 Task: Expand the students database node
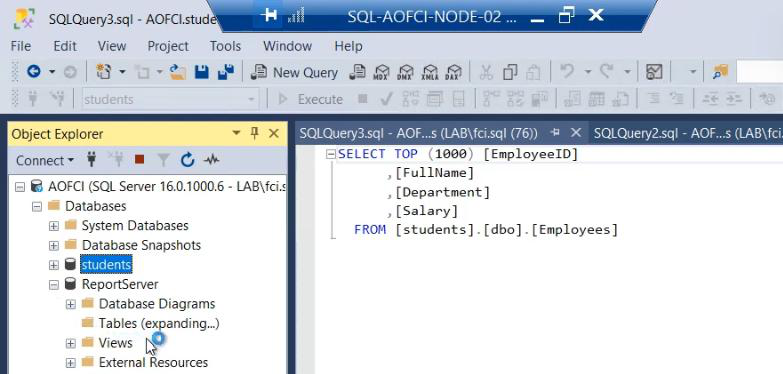(x=54, y=265)
